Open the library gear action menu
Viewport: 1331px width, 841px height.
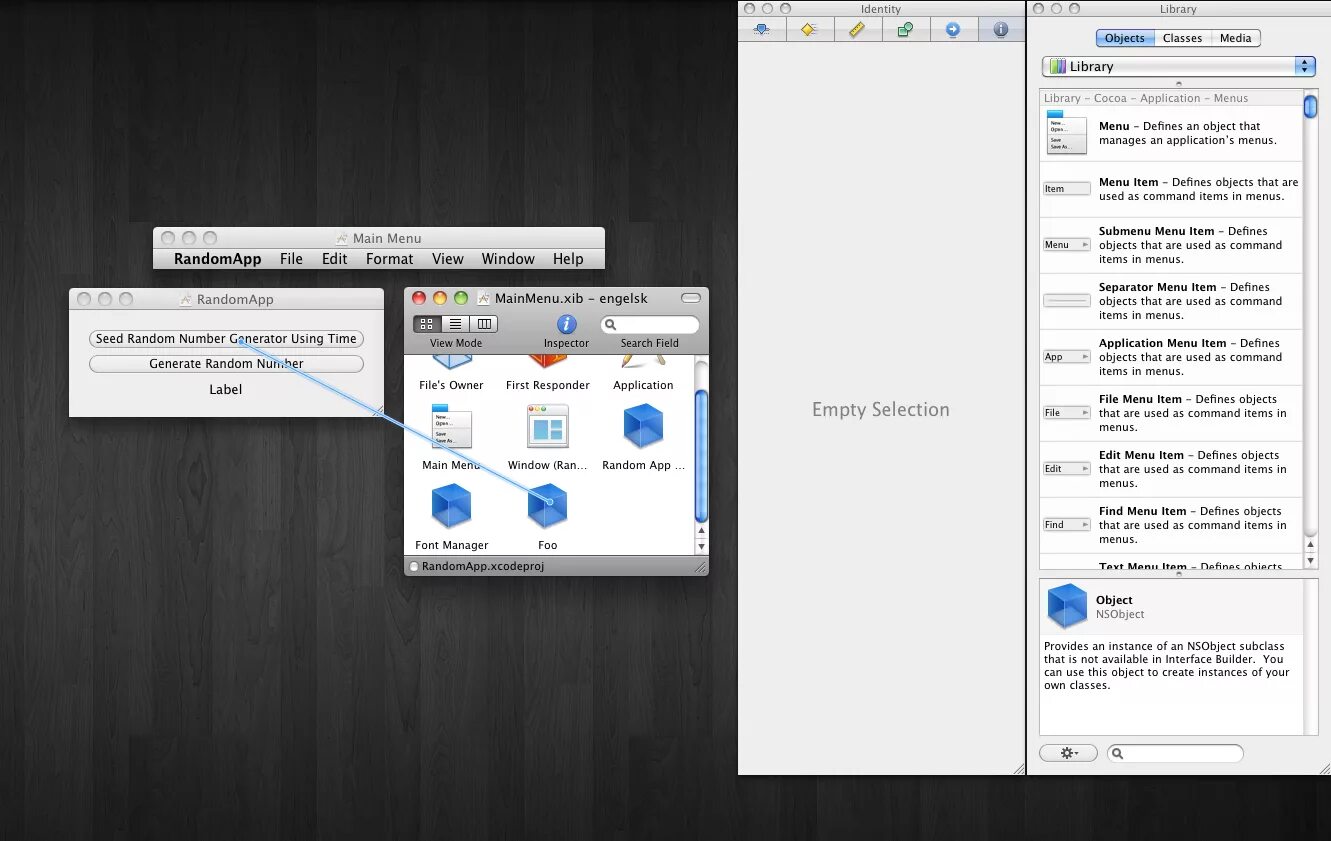pos(1068,753)
